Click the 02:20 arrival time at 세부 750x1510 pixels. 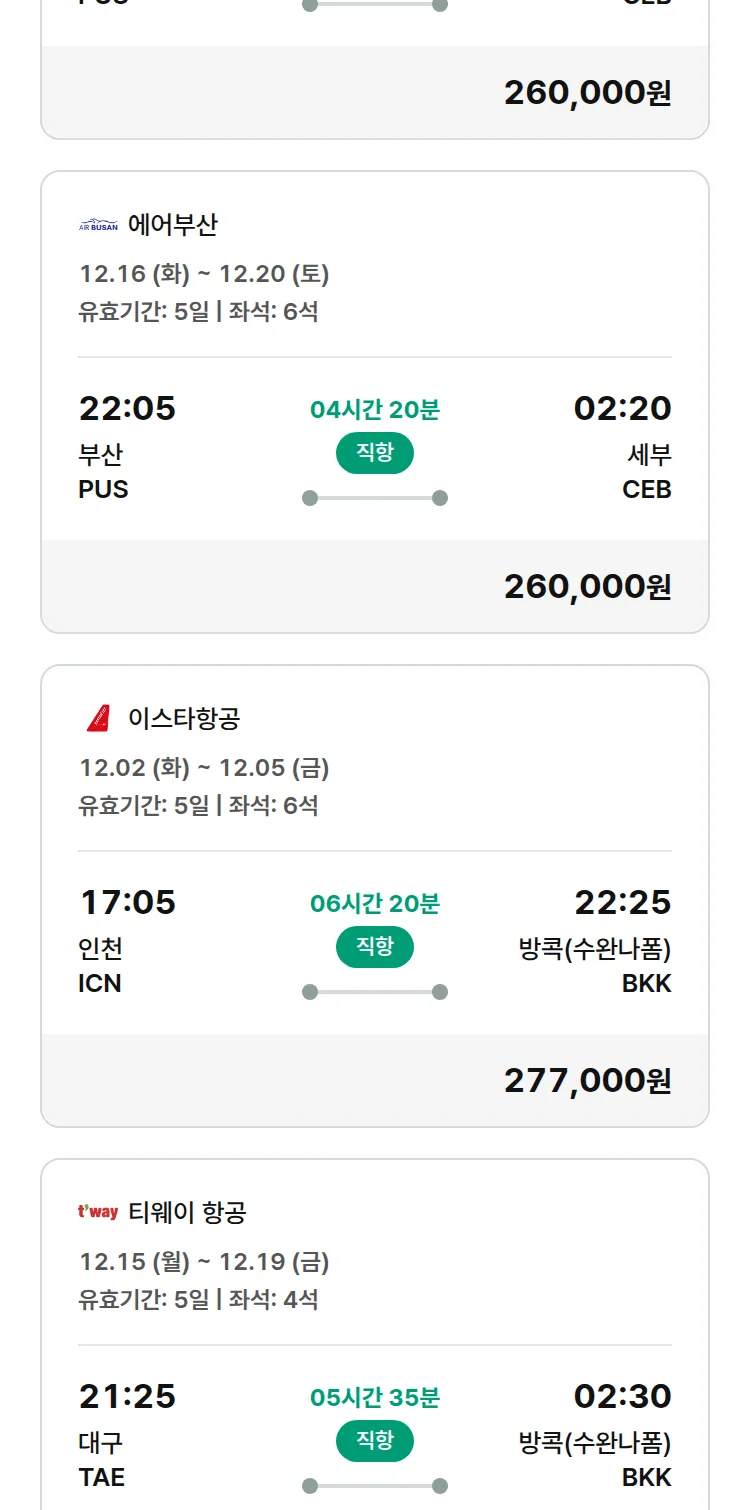[x=622, y=408]
